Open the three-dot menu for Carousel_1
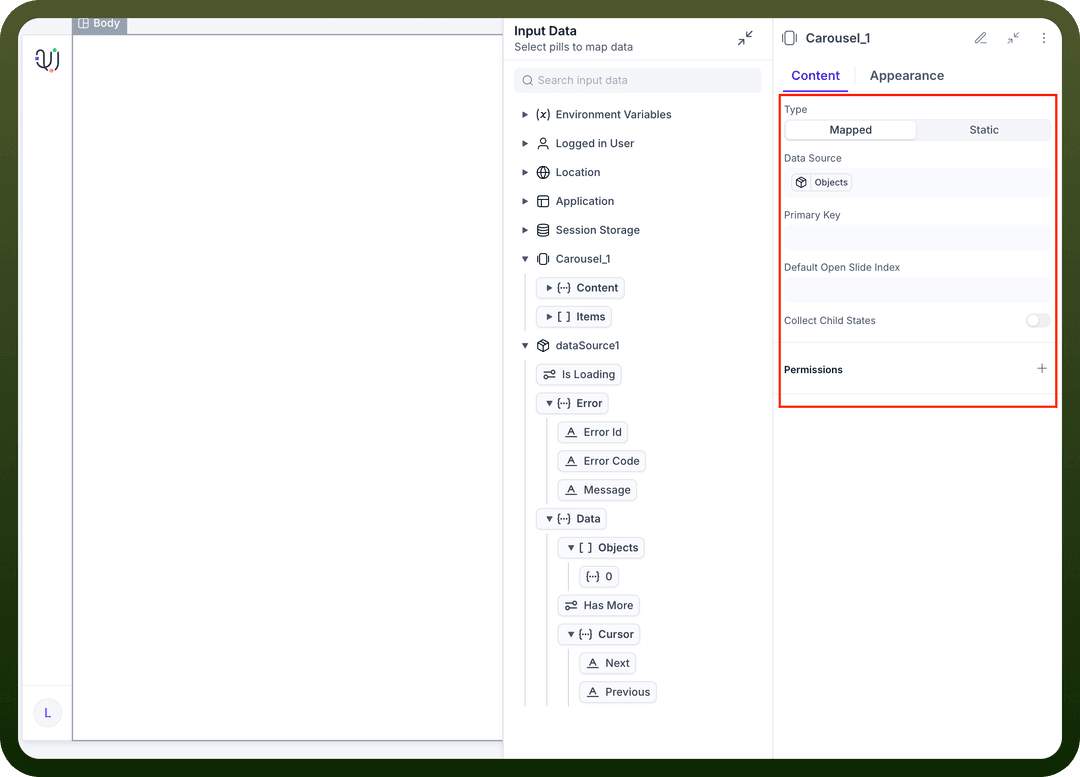The width and height of the screenshot is (1080, 777). [x=1043, y=39]
